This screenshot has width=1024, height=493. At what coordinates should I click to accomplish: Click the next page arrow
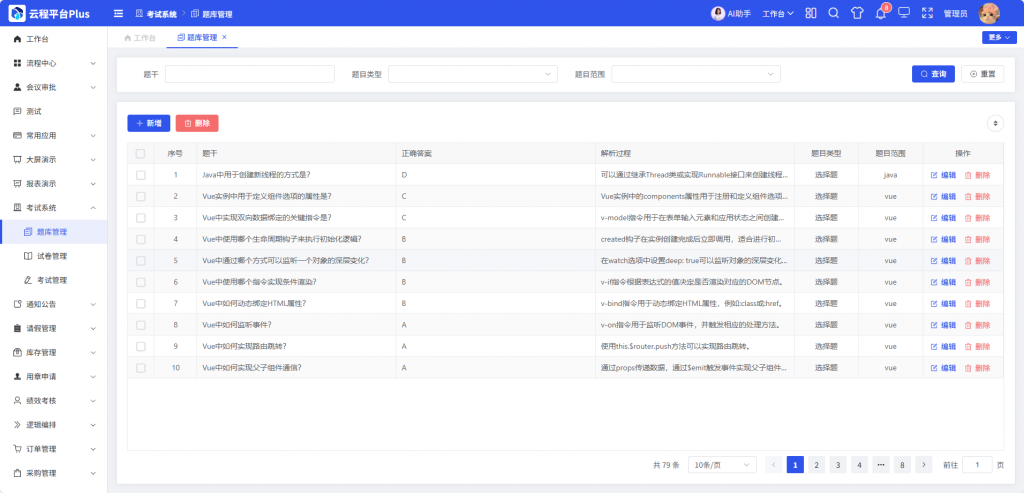923,465
